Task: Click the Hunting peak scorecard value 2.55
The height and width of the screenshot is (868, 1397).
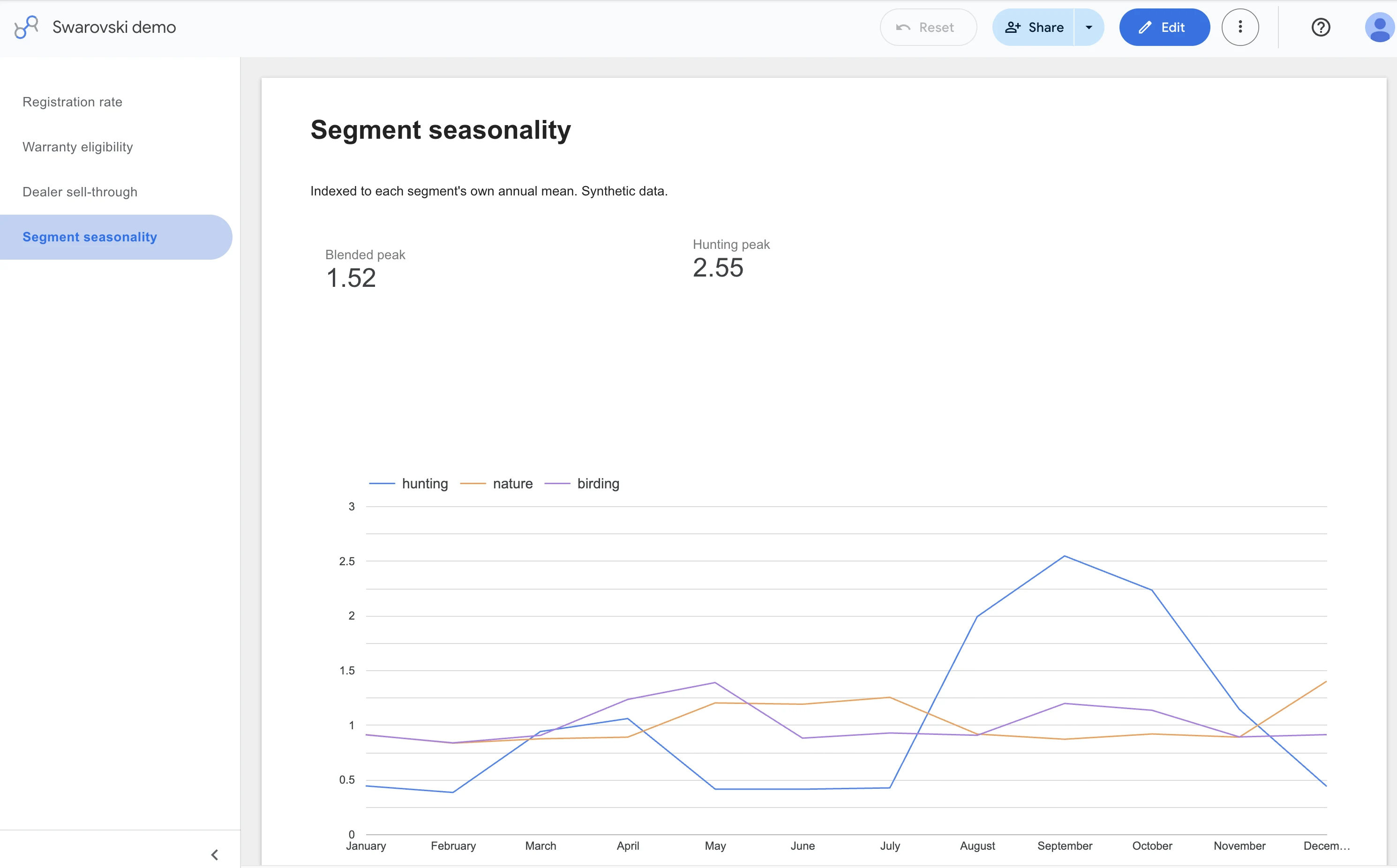Action: point(718,268)
